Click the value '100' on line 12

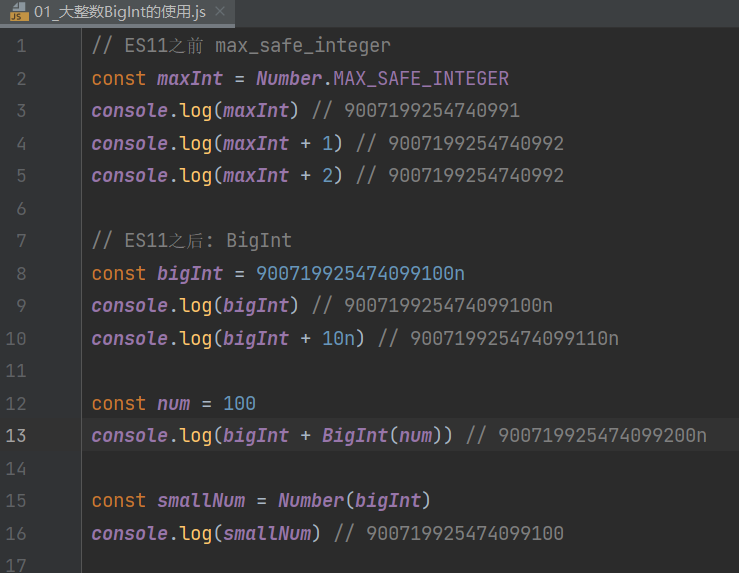239,403
